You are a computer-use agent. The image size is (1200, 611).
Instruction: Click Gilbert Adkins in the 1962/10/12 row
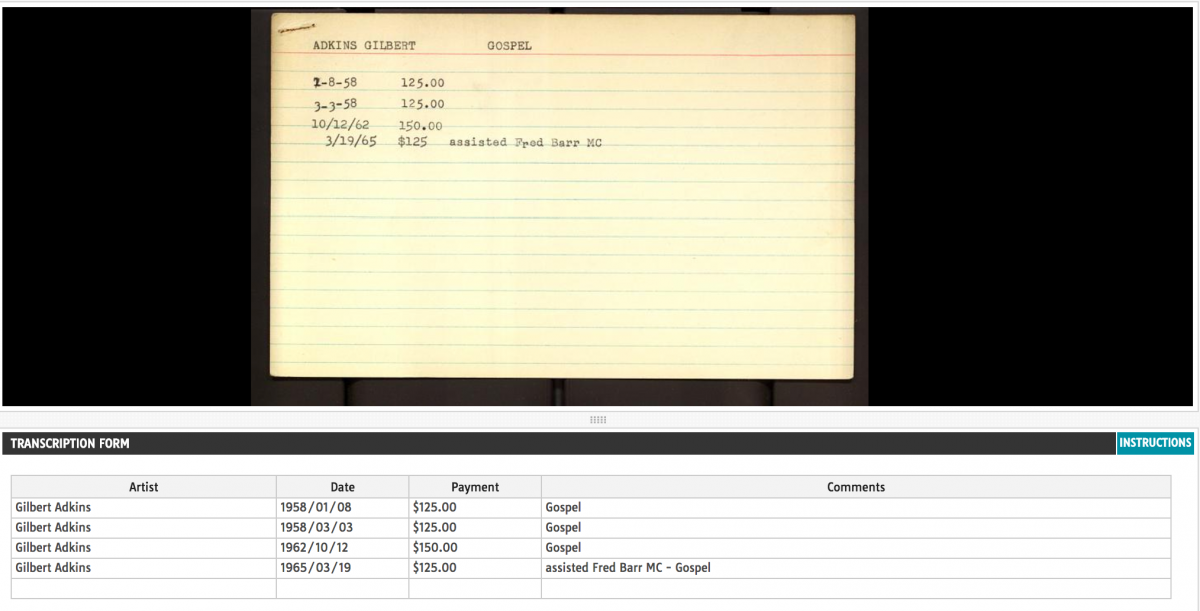pyautogui.click(x=144, y=548)
